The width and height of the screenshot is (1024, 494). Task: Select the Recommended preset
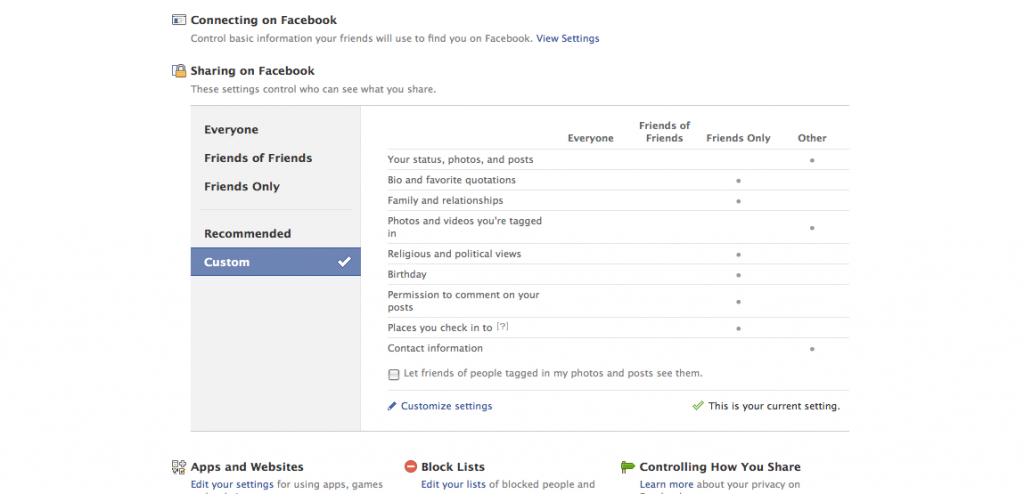248,233
